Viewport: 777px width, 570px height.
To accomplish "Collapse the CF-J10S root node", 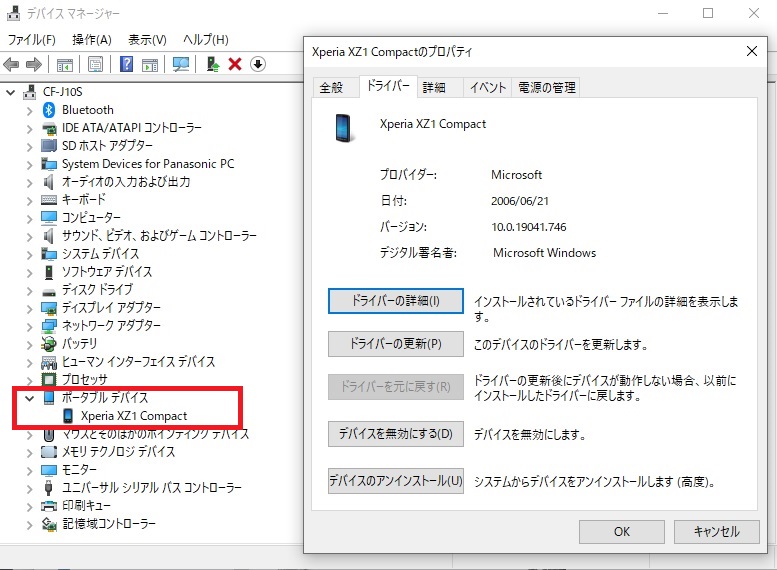I will click(x=10, y=92).
